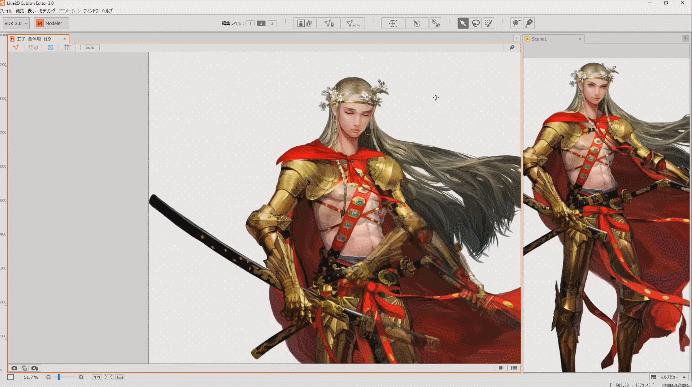The height and width of the screenshot is (387, 692).
Task: Close the model canvas document tab
Action: point(65,39)
